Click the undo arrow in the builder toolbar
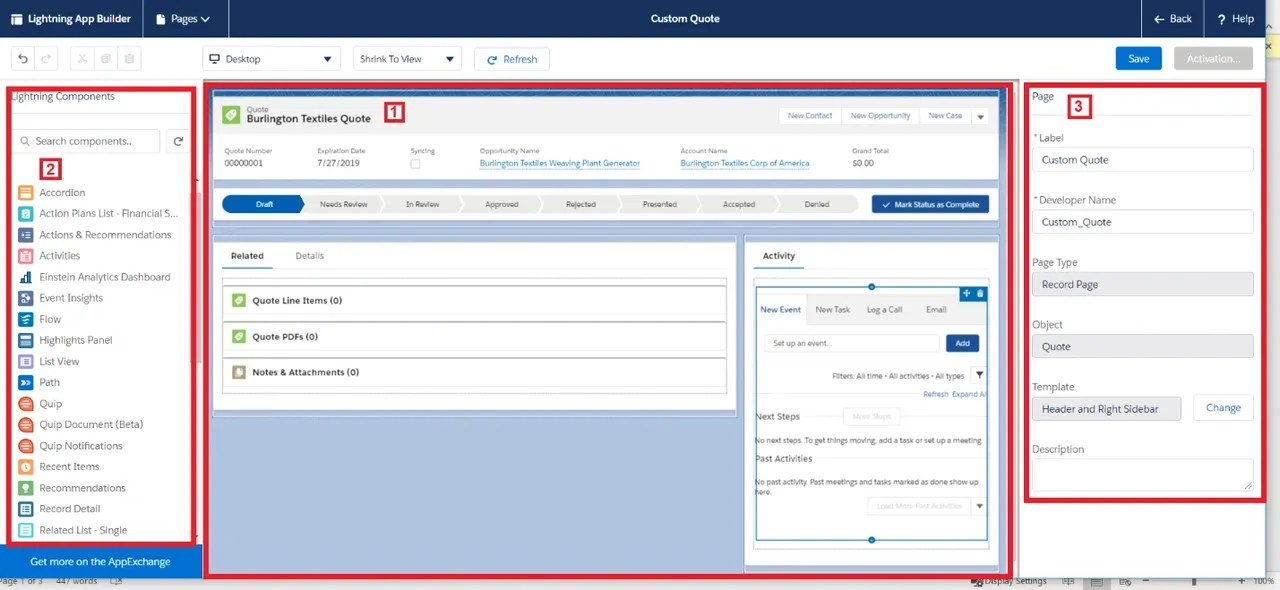 [22, 58]
